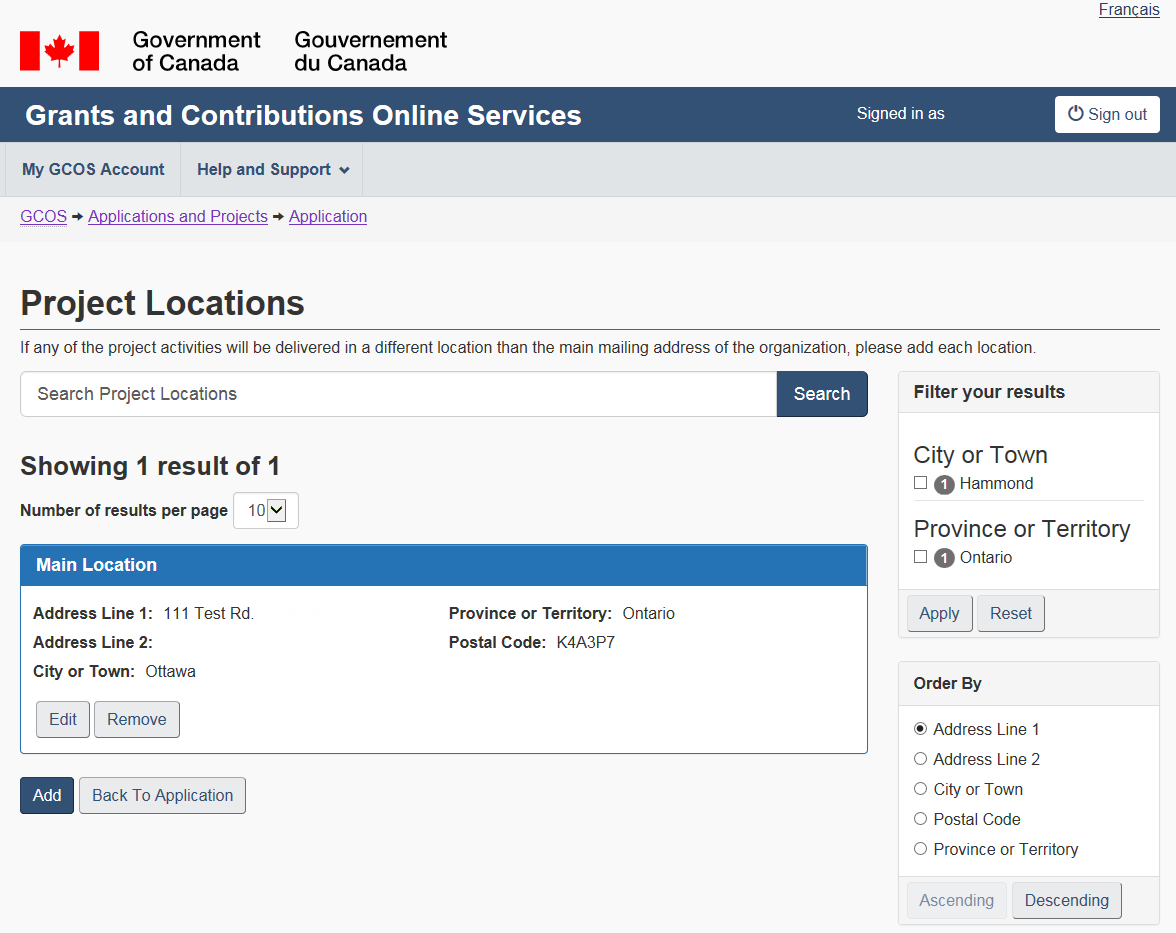Viewport: 1176px width, 933px height.
Task: Select City or Town order option
Action: (920, 789)
